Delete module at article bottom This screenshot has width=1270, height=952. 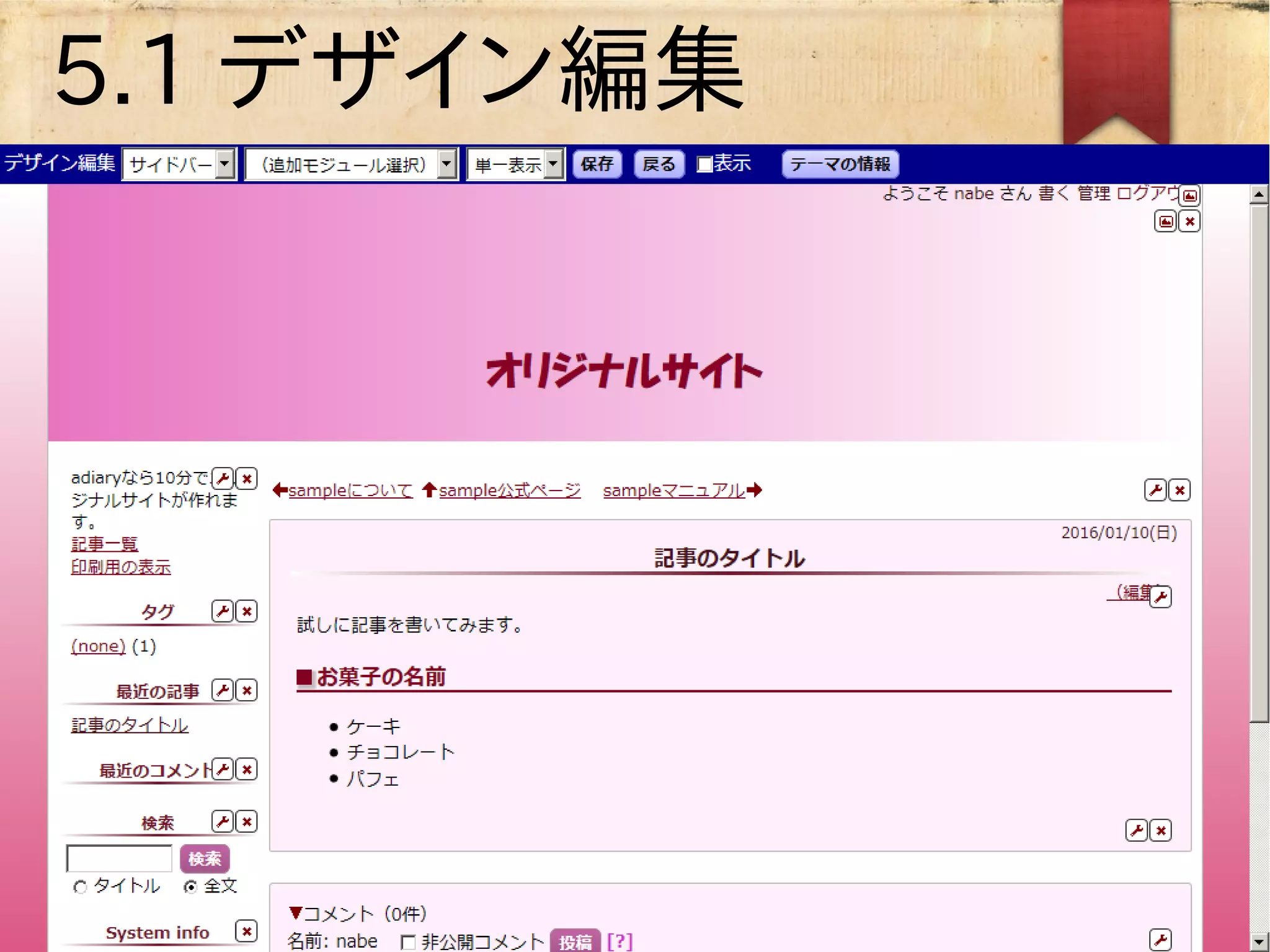coord(1161,830)
